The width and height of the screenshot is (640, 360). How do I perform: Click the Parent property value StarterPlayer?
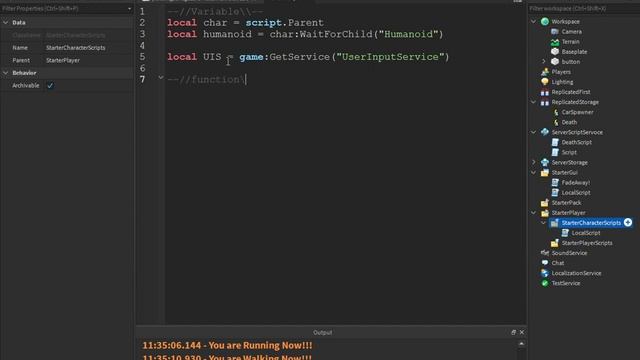tap(63, 60)
